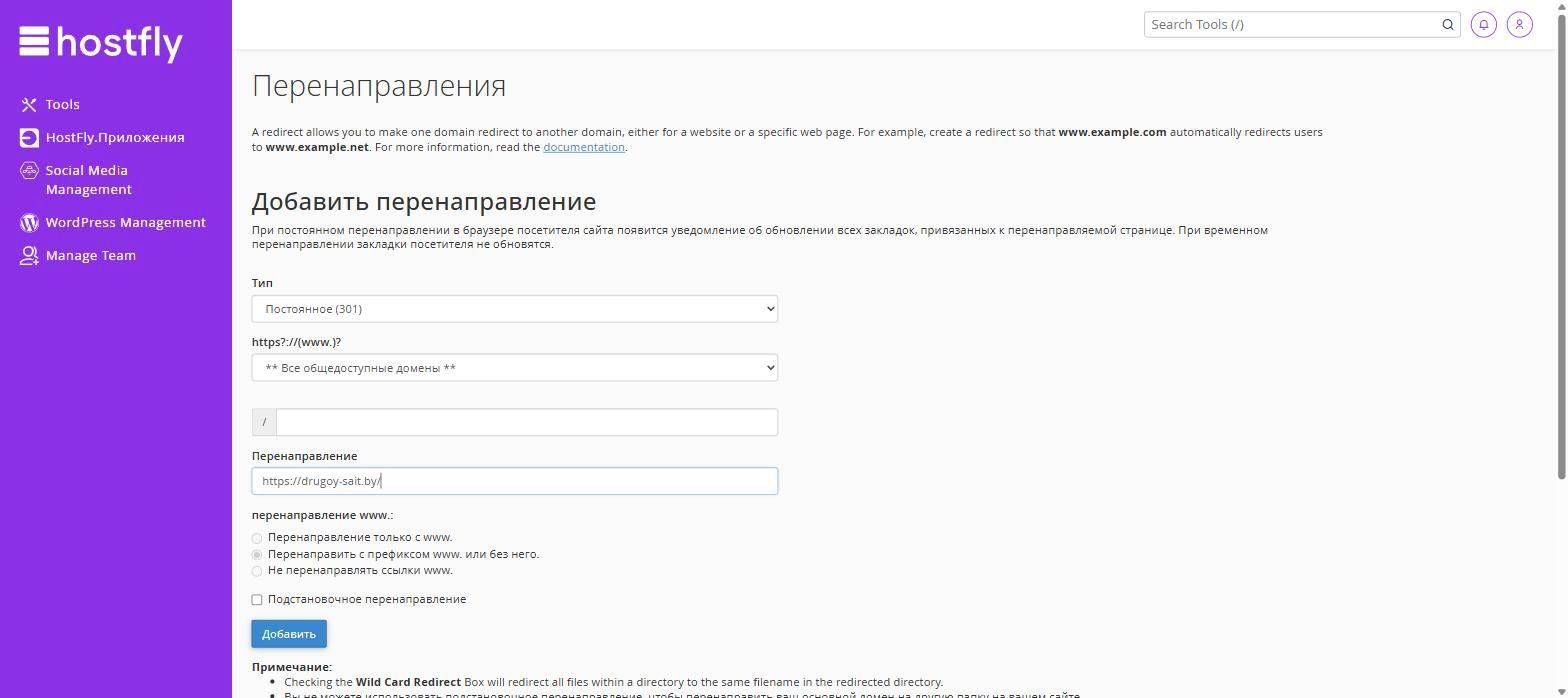Click the Перенаправление URL field
The width and height of the screenshot is (1568, 698).
[x=515, y=481]
